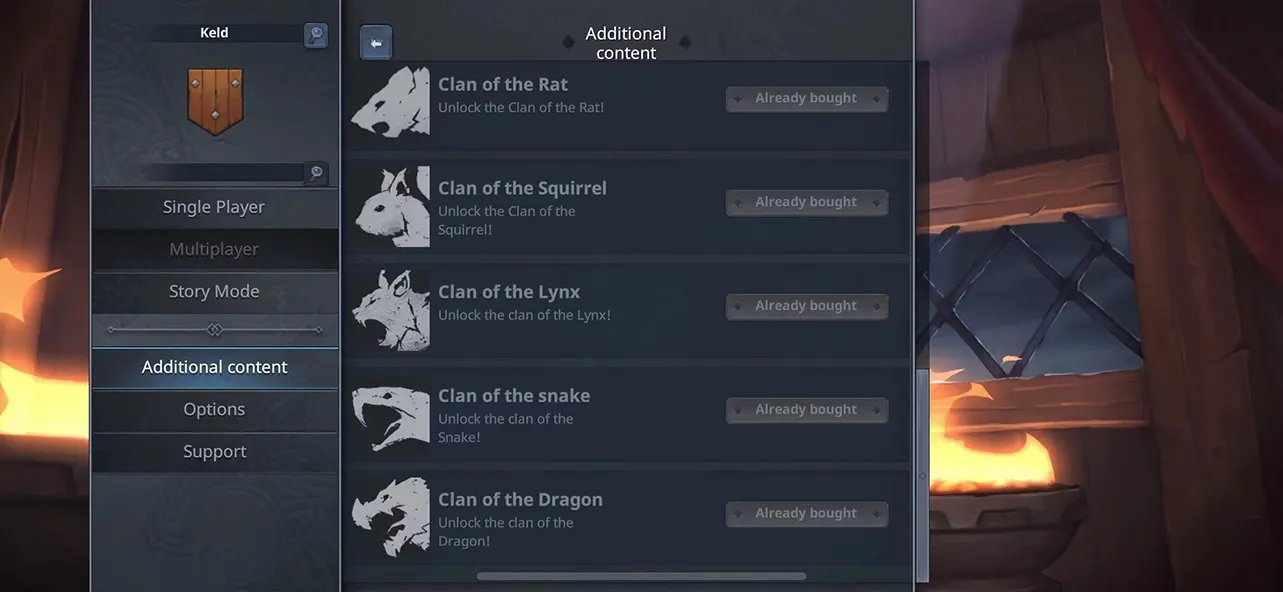Click the wooden shield banner emblem
Image resolution: width=1283 pixels, height=592 pixels.
coord(215,101)
